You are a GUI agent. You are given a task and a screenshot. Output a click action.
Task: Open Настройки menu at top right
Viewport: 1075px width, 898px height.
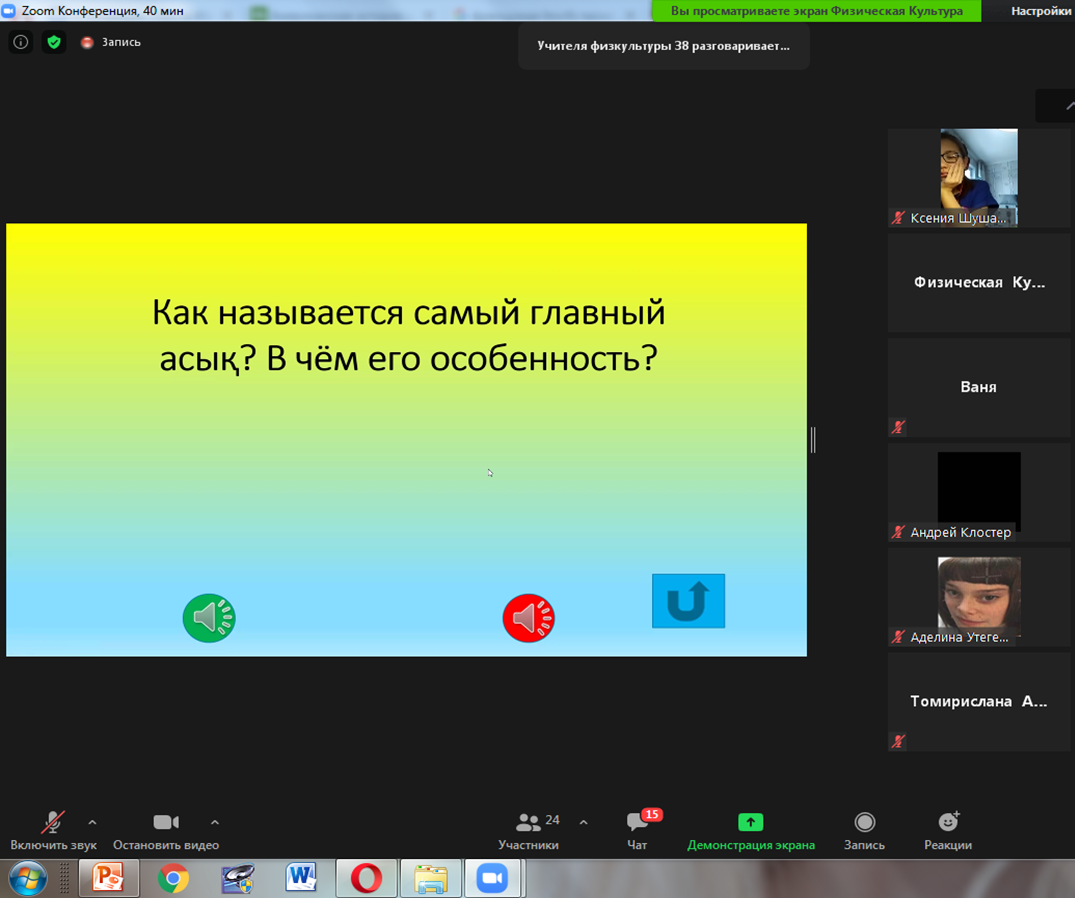click(1040, 11)
